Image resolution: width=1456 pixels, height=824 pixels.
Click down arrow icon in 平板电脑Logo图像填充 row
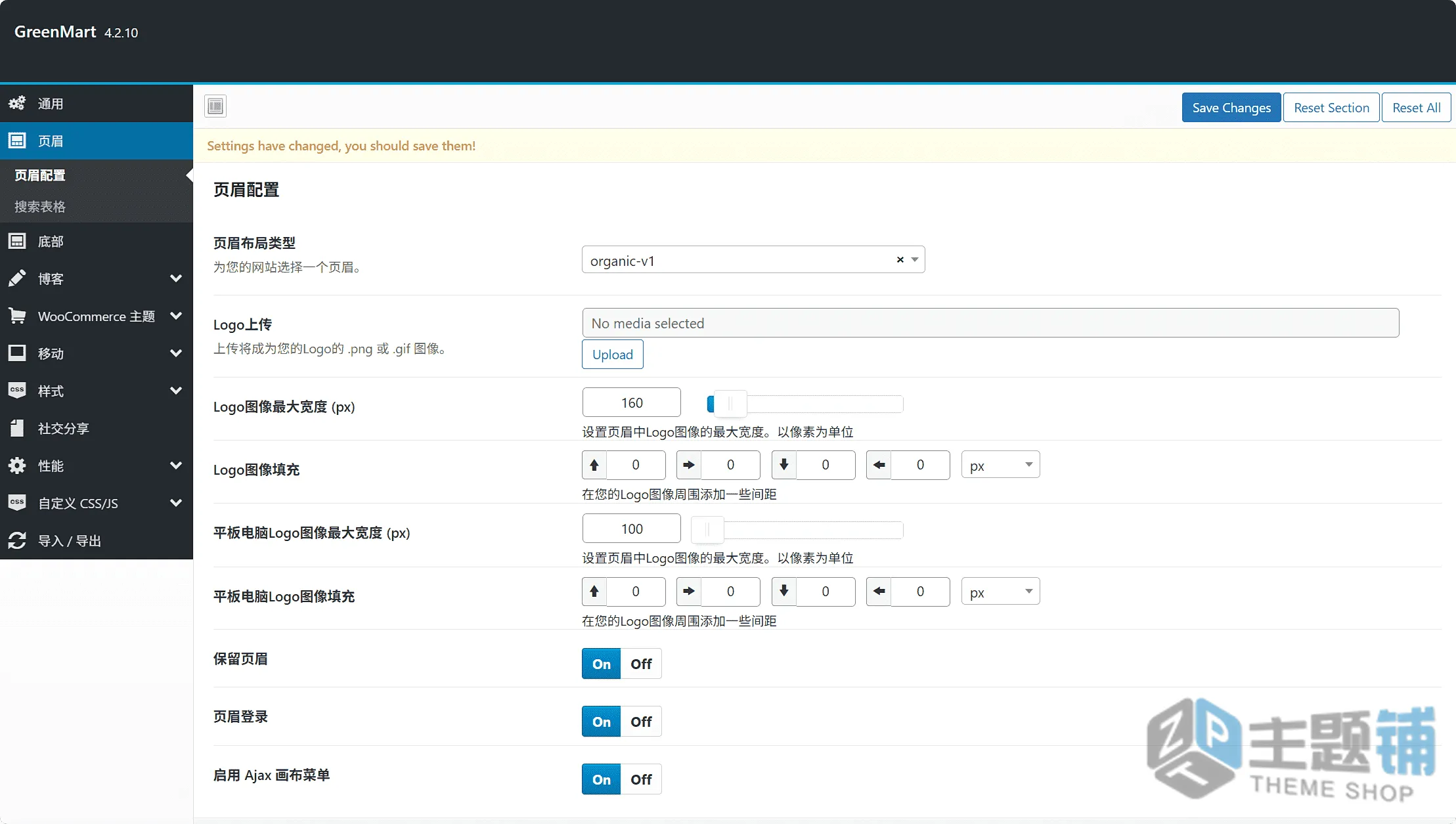(x=784, y=592)
